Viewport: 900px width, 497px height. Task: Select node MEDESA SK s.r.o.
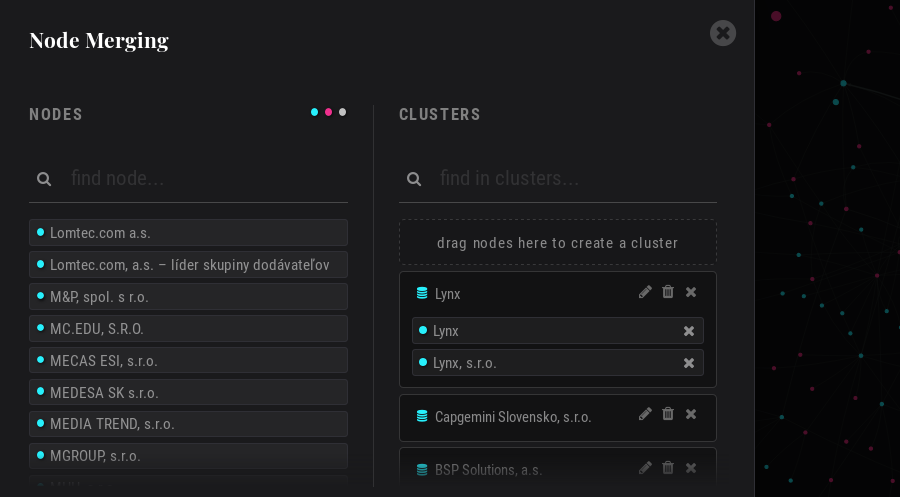pyautogui.click(x=188, y=393)
